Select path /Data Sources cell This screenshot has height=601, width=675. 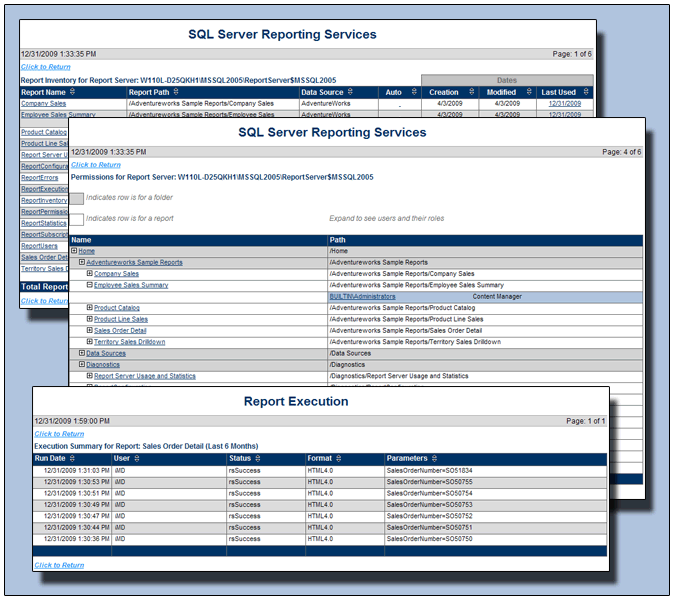click(485, 353)
